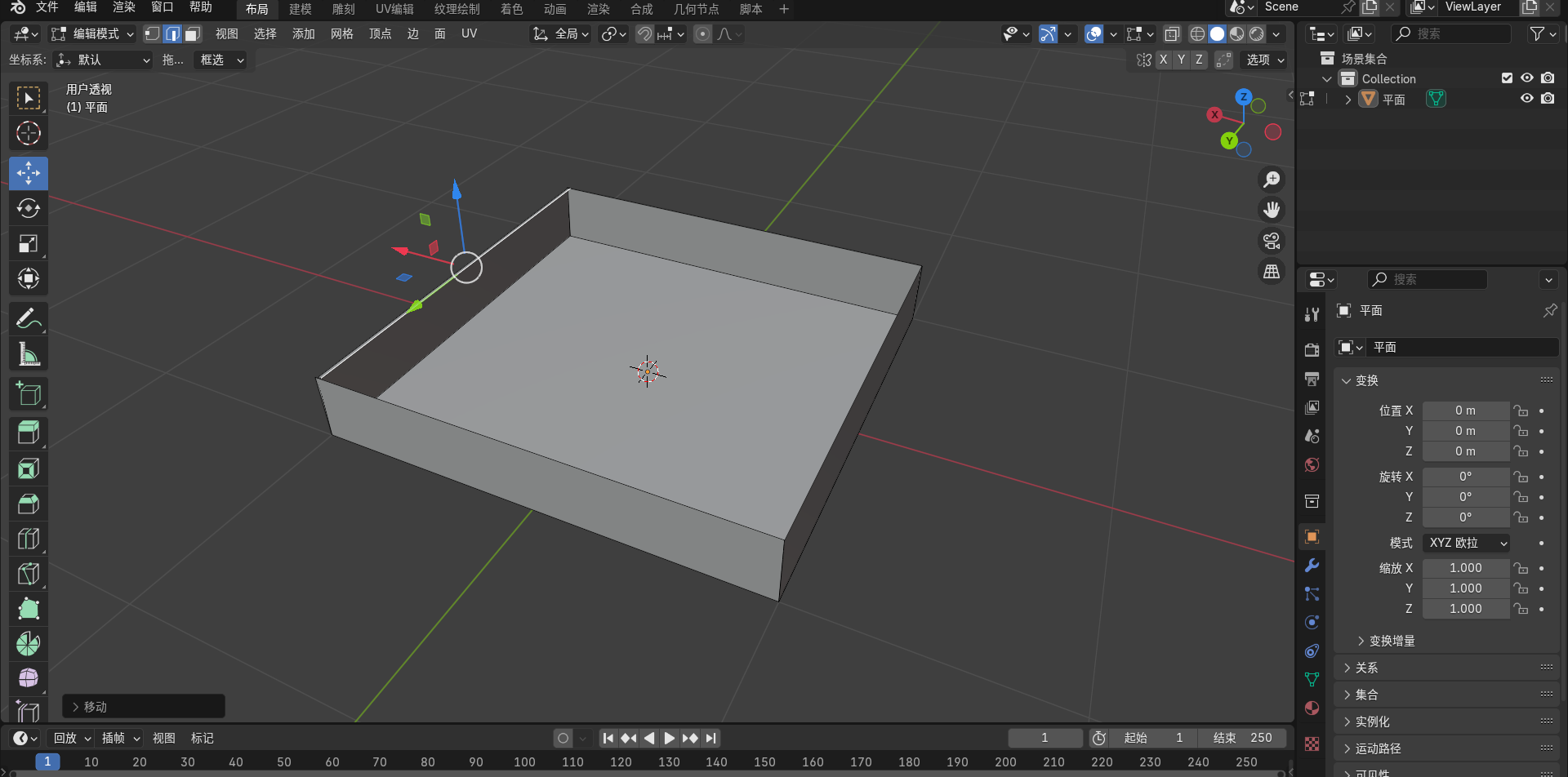Select the Measure tool
The height and width of the screenshot is (777, 1568).
[29, 353]
